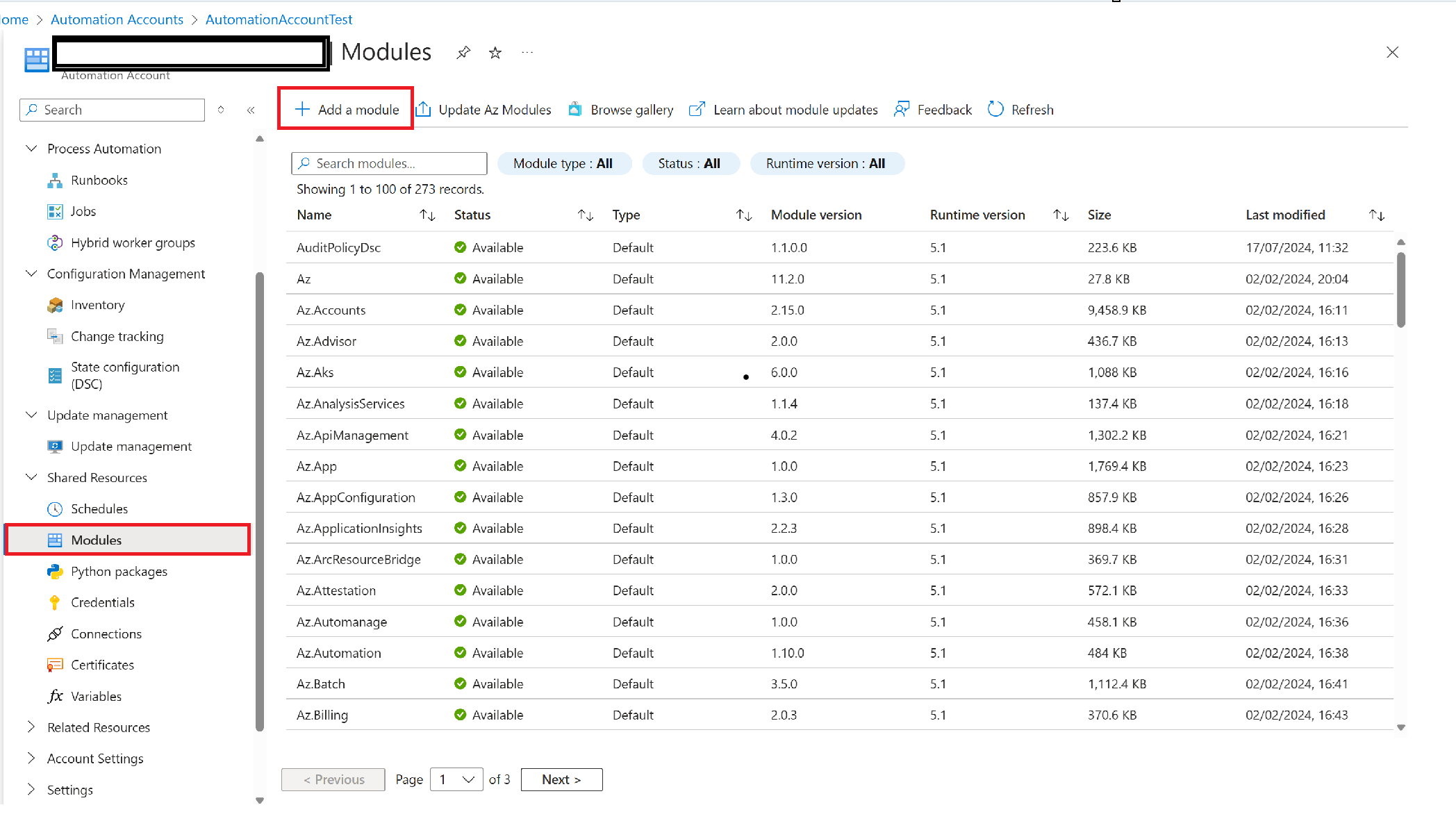Open the Module type filter menu
1456x821 pixels.
565,163
